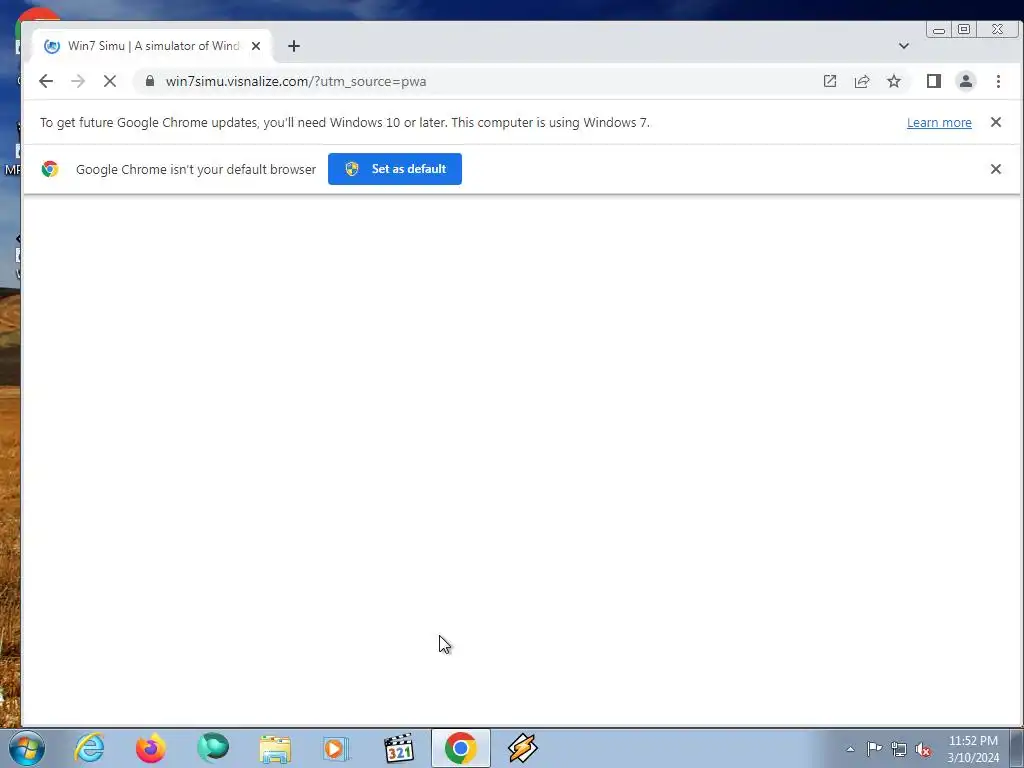The width and height of the screenshot is (1024, 768).
Task: Click the Chrome logo in default browser bar
Action: (x=50, y=169)
